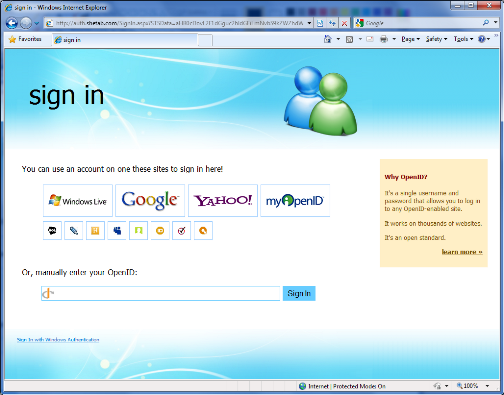Click the orange H provider icon
Screen dimensions: 504x395
pos(95,230)
